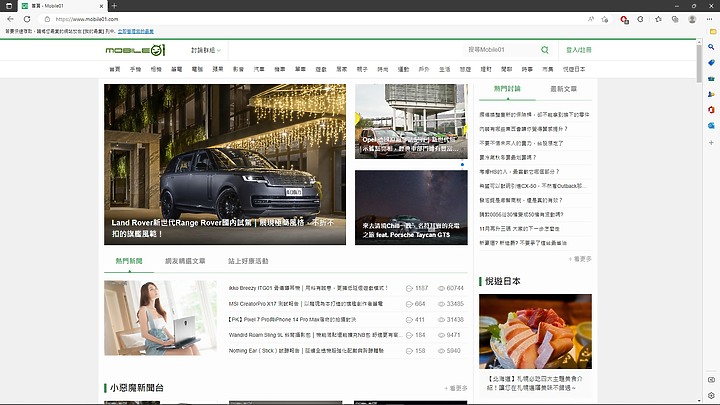Add a sidebar app with the plus icon
The height and width of the screenshot is (405, 720).
pyautogui.click(x=711, y=143)
